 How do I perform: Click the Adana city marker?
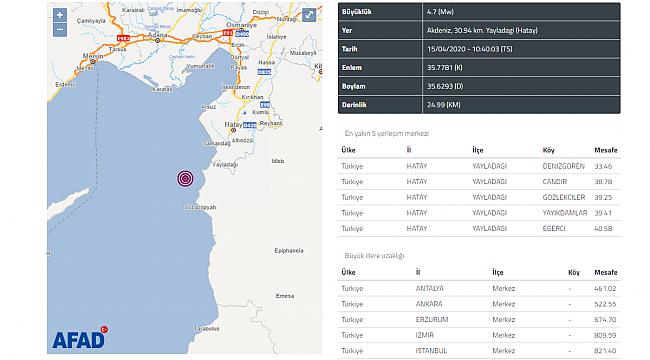pos(158,41)
